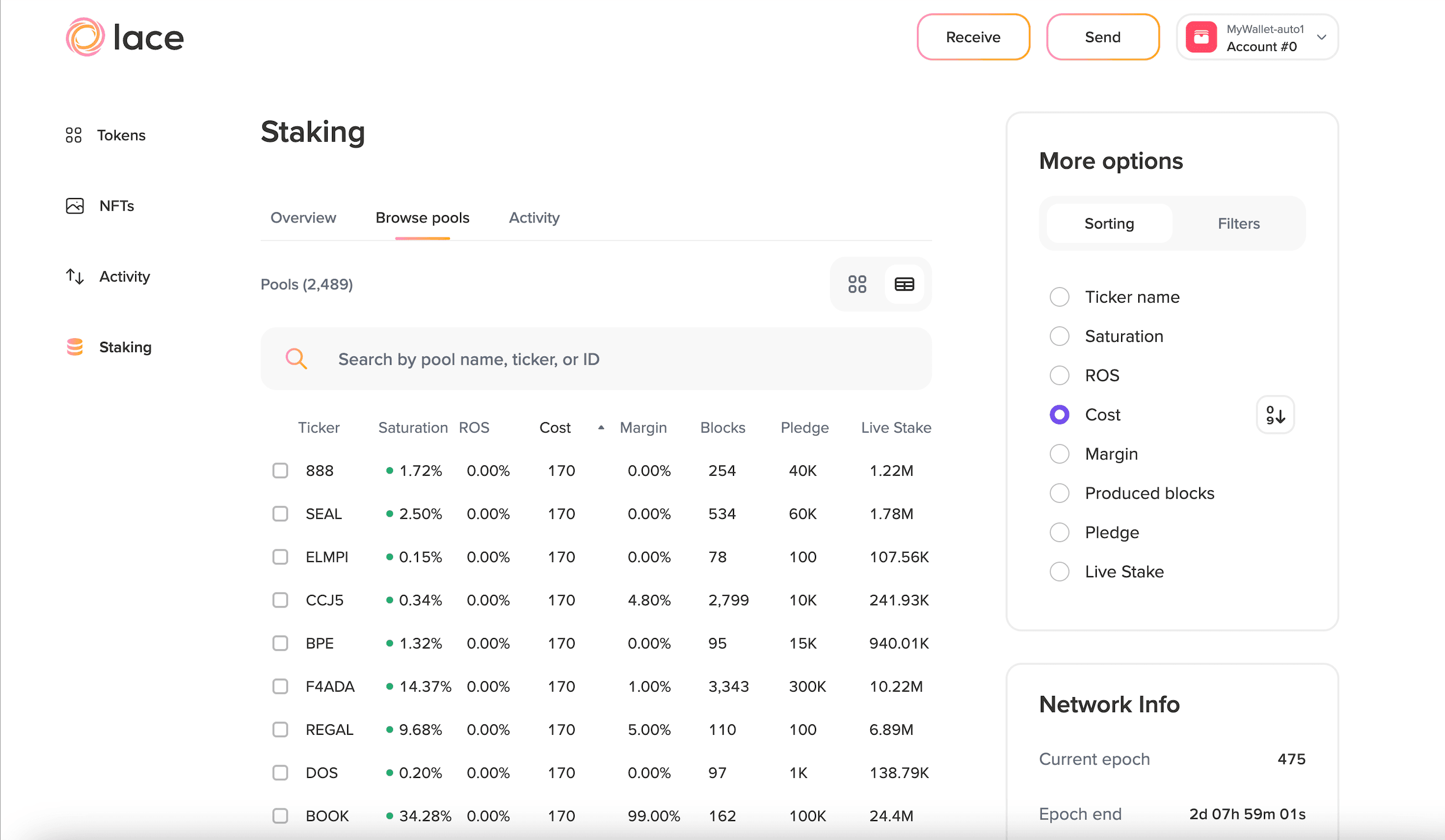Image resolution: width=1445 pixels, height=840 pixels.
Task: Click the Staking sidebar icon
Action: click(75, 347)
